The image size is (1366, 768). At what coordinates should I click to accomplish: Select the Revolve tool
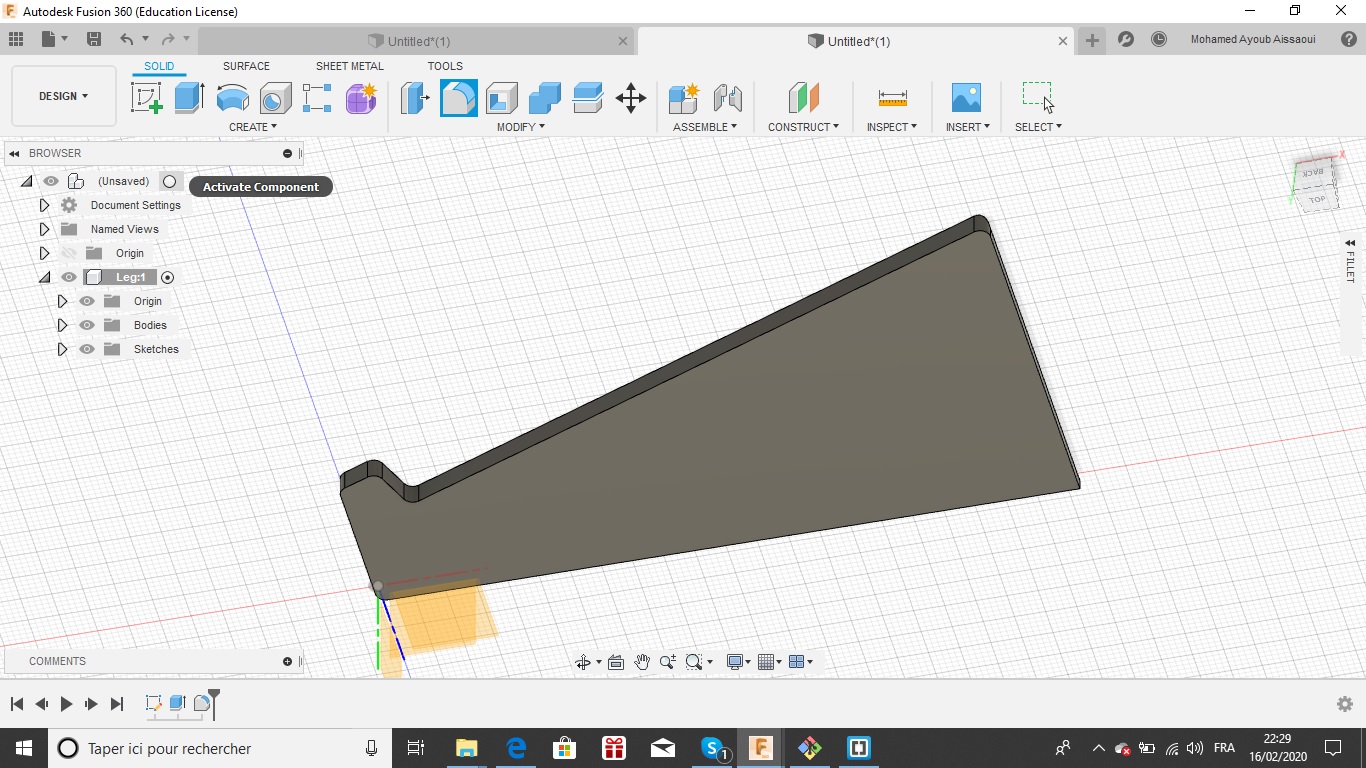232,98
